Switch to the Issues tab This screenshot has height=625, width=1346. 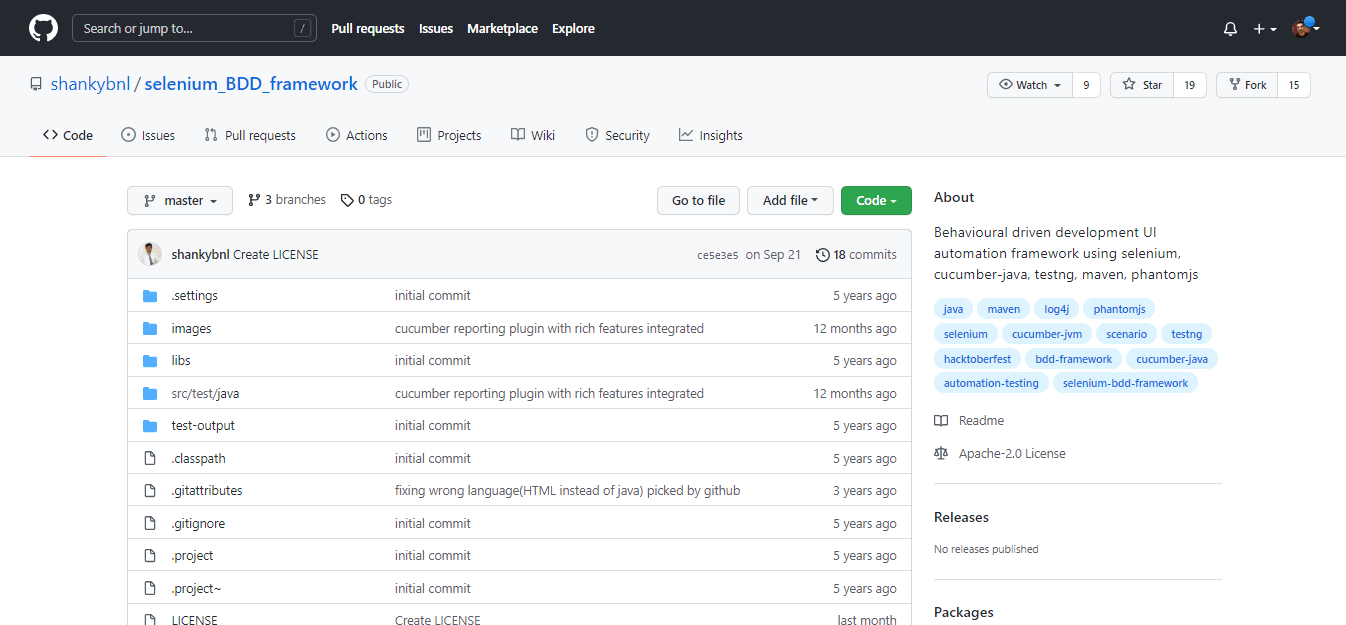[x=148, y=136]
